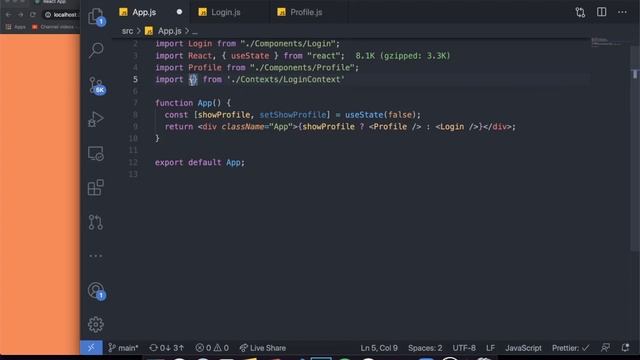The image size is (640, 360).
Task: Click the remote window indicator in status bar
Action: [91, 348]
